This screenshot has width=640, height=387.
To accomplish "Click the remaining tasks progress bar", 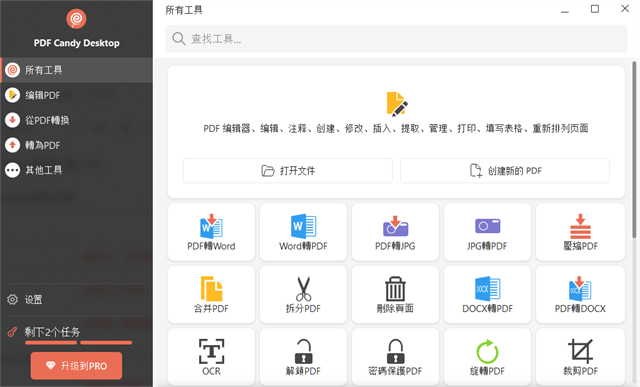I will click(78, 343).
